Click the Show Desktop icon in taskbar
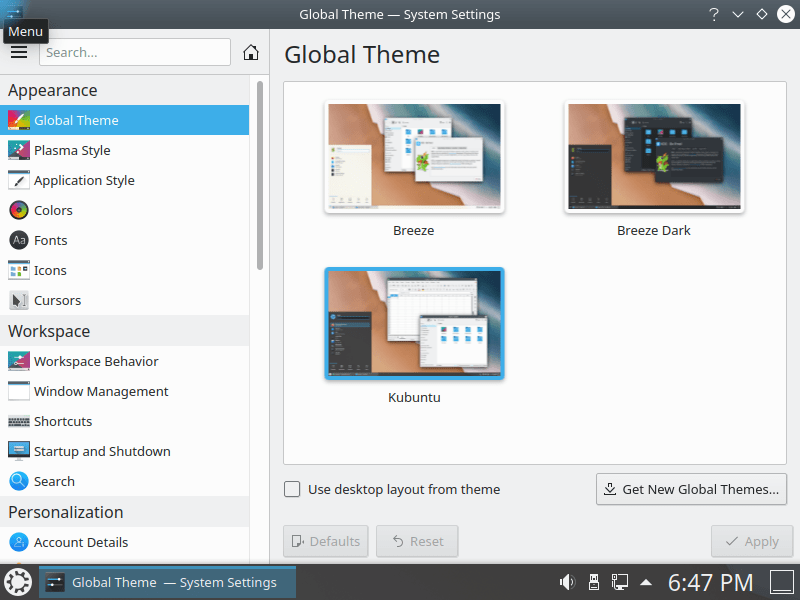800x600 pixels. (782, 582)
